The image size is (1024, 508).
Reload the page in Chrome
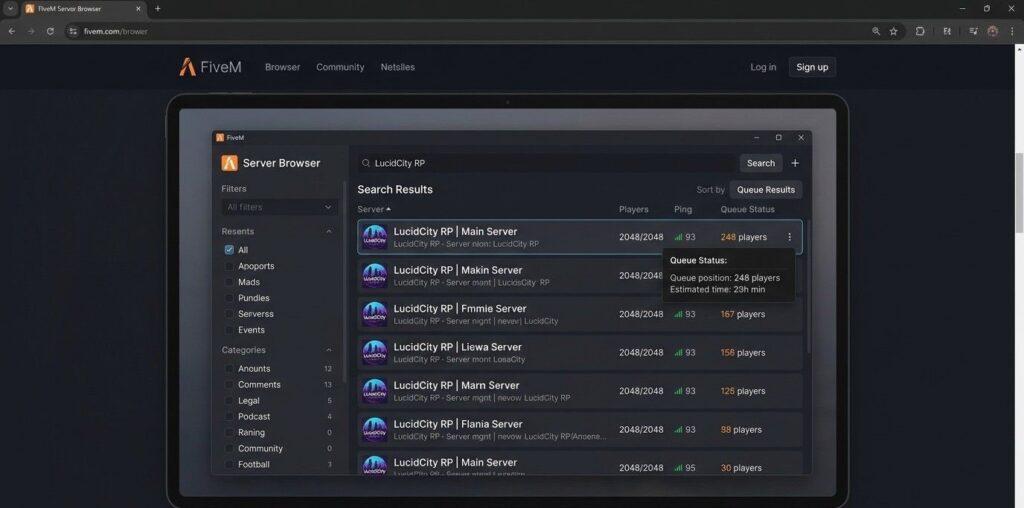point(50,31)
